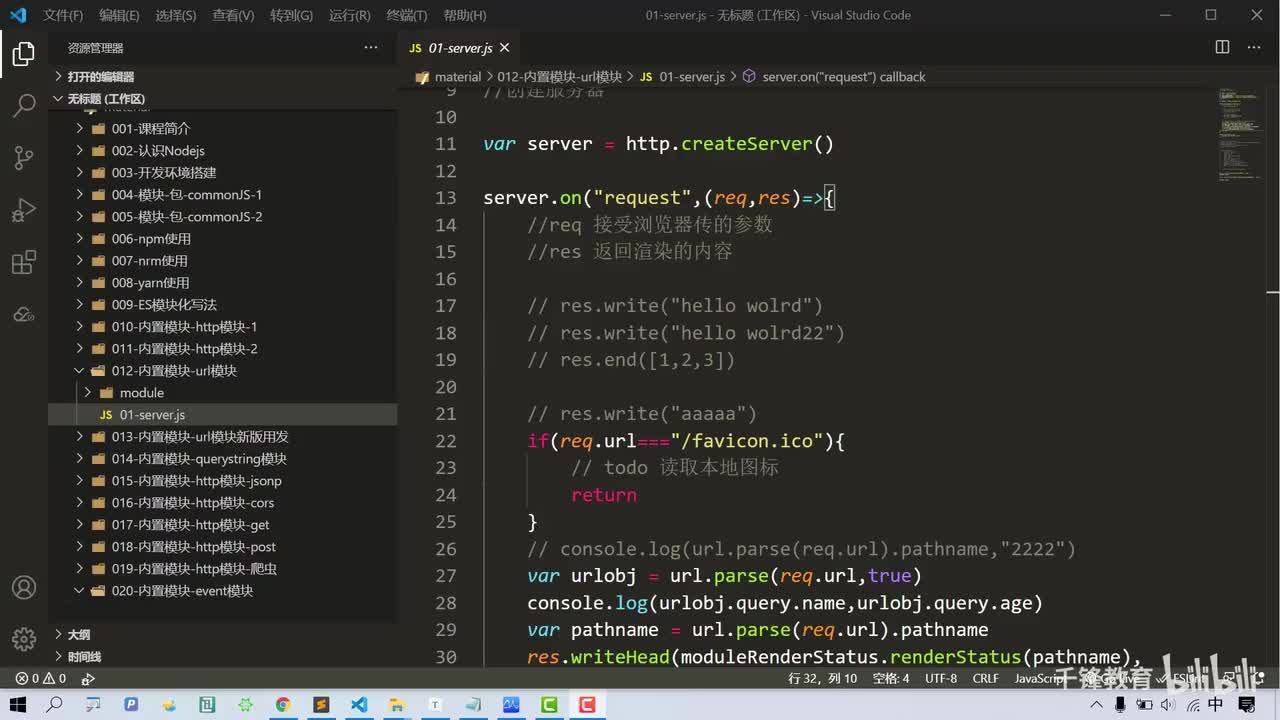
Task: Open the 019-内置模块-http模块-爬虫 folder
Action: click(223, 569)
